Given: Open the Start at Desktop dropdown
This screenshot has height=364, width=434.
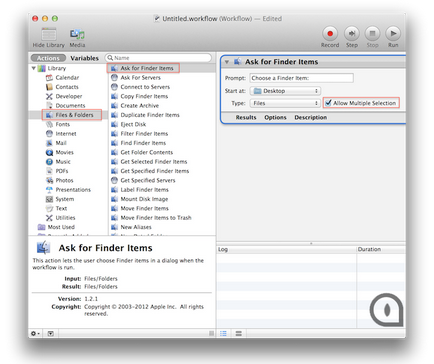Looking at the screenshot, I should [x=285, y=91].
